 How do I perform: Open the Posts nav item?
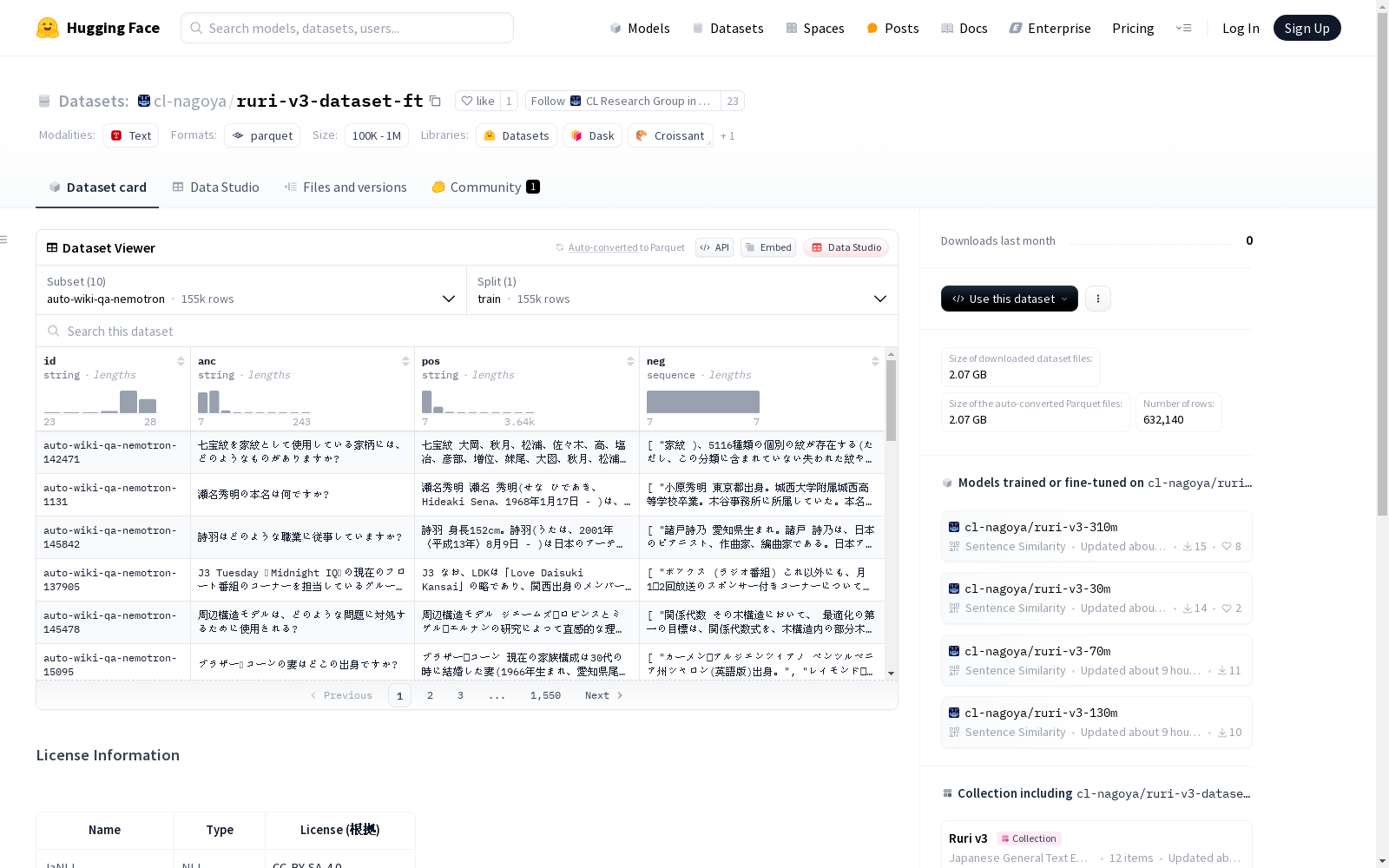coord(892,28)
